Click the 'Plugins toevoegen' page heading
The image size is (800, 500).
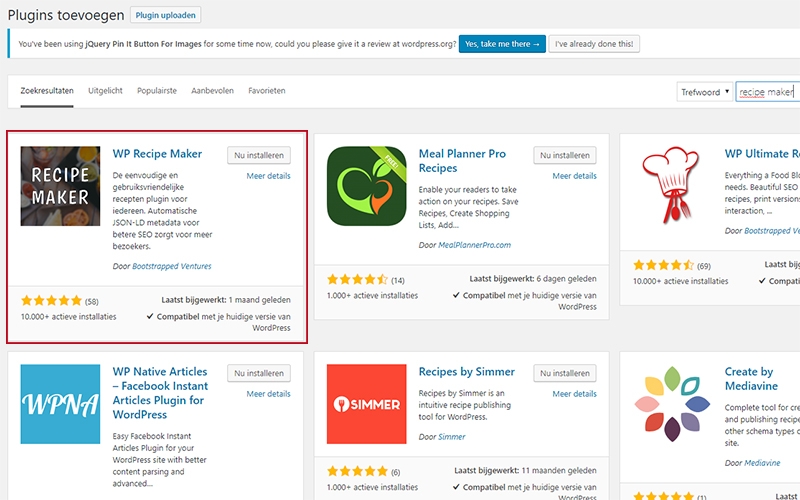pos(66,15)
